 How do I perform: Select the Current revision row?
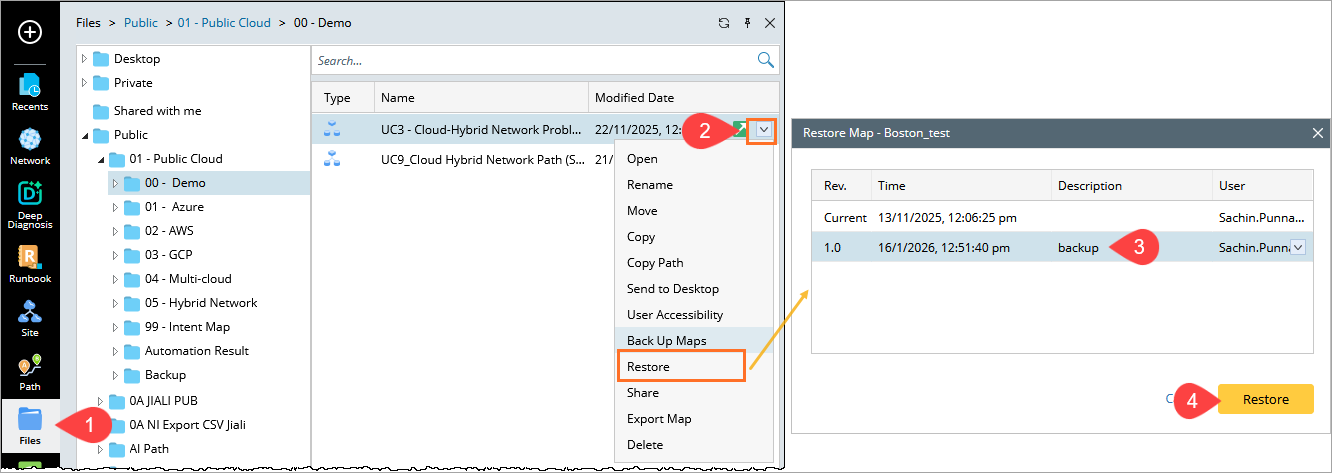1062,217
